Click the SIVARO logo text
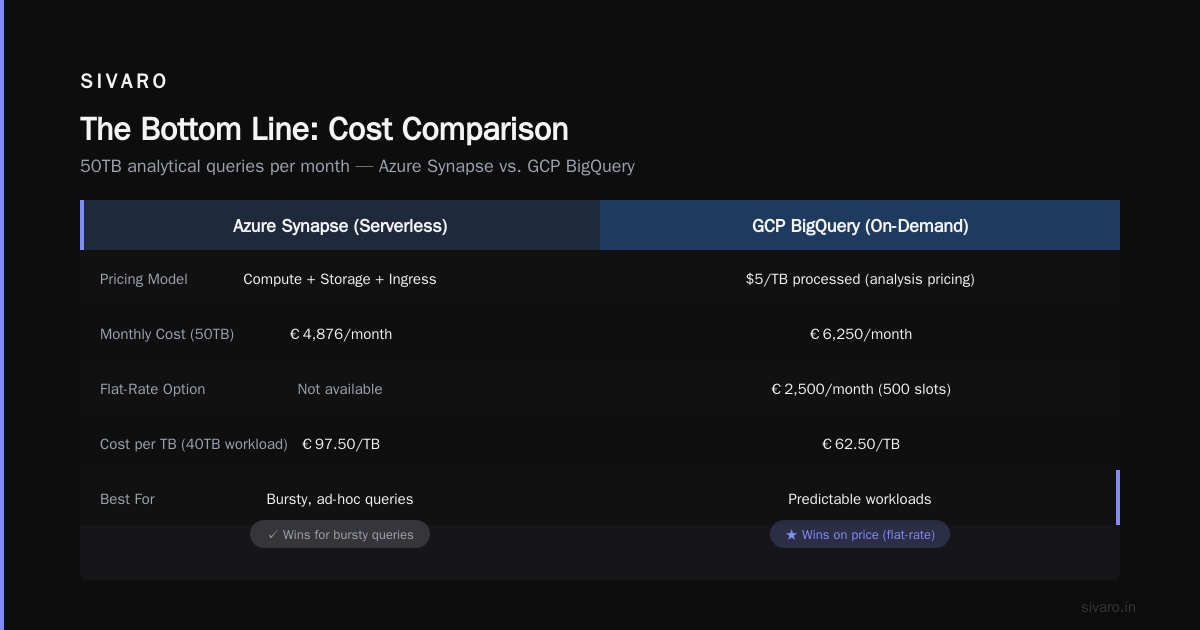 [124, 82]
